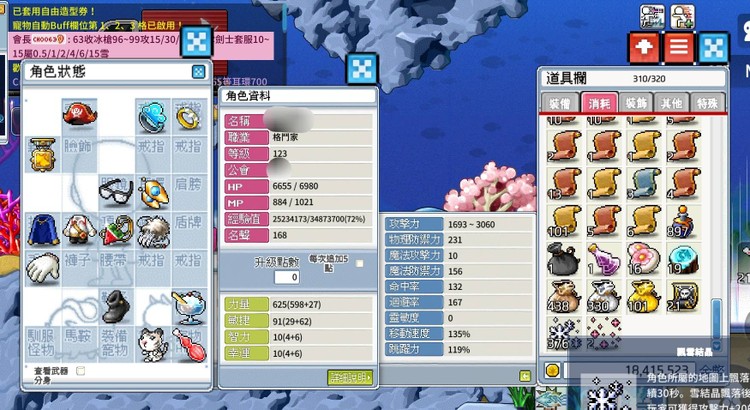Open the red hamburger menu button
This screenshot has width=750, height=410.
coord(679,47)
